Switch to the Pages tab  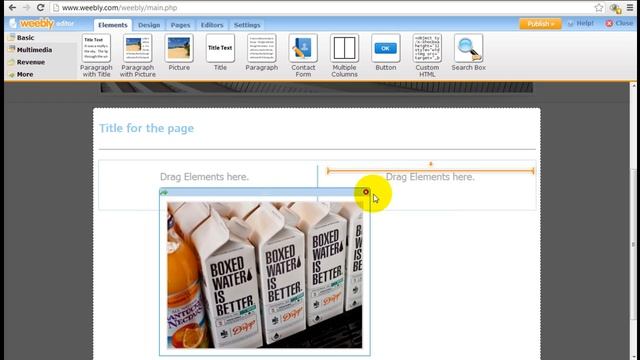pyautogui.click(x=180, y=25)
